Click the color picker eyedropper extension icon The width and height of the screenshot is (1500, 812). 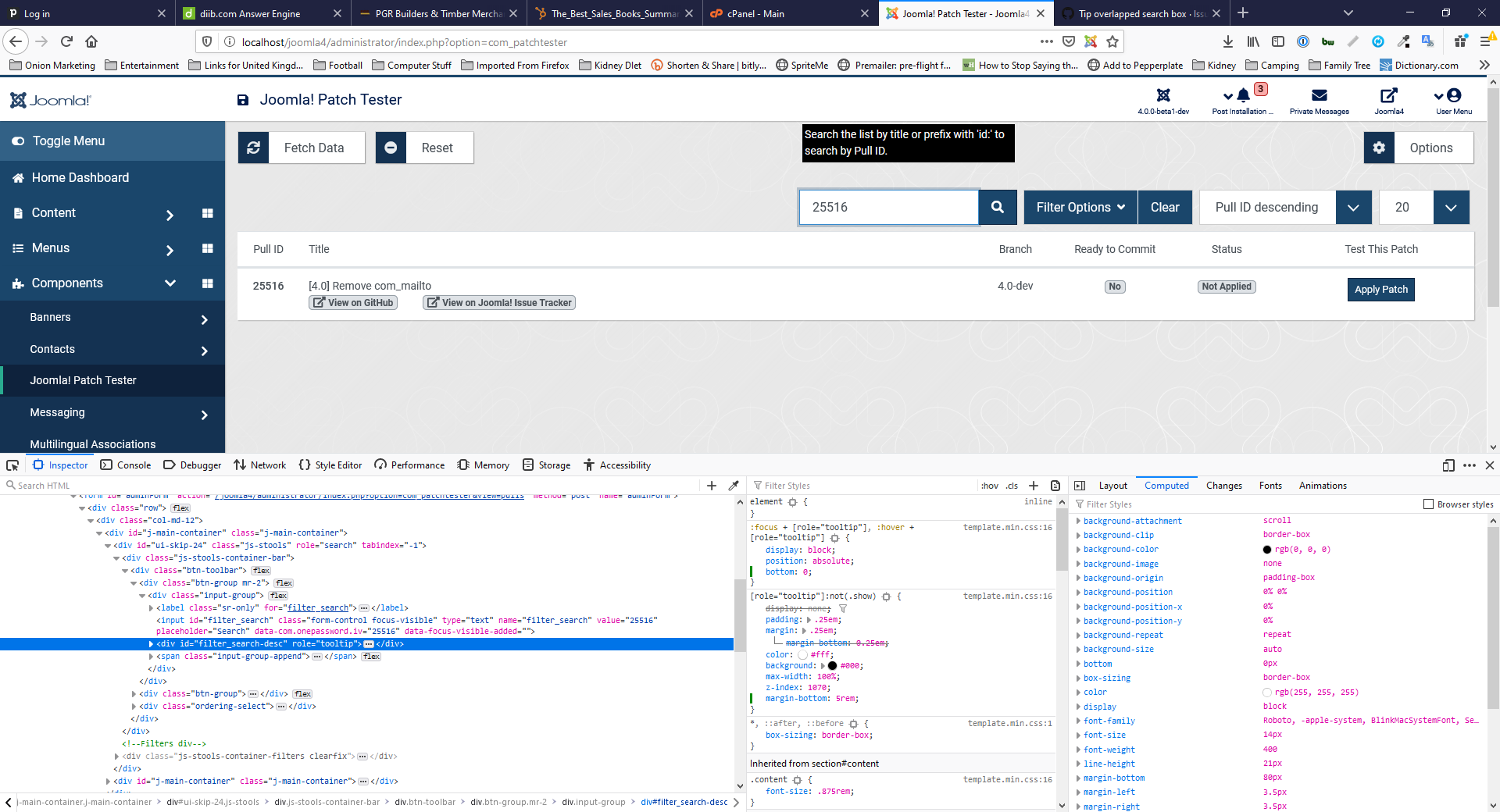[x=1403, y=41]
